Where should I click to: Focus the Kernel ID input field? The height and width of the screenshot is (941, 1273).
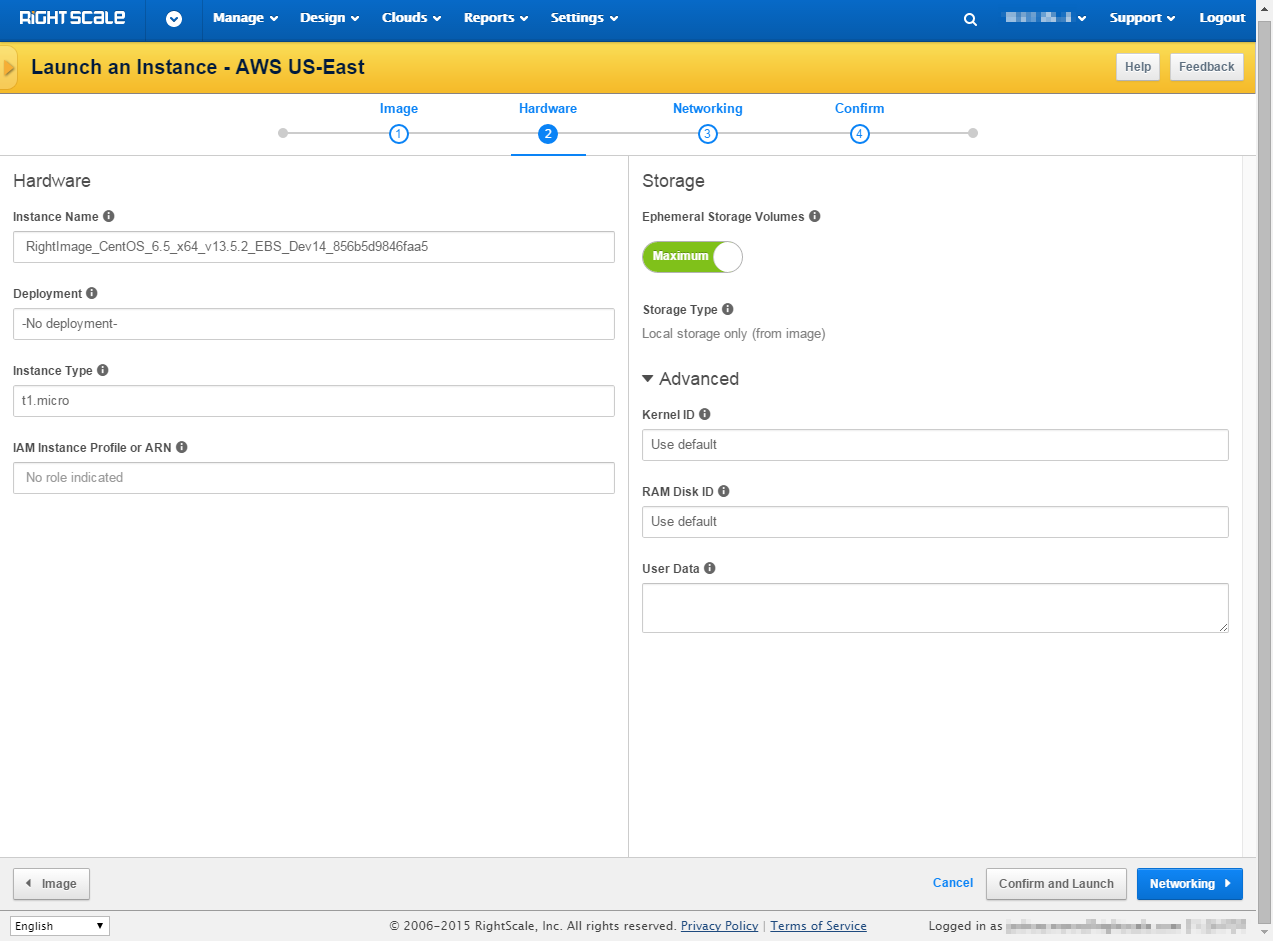pyautogui.click(x=935, y=445)
